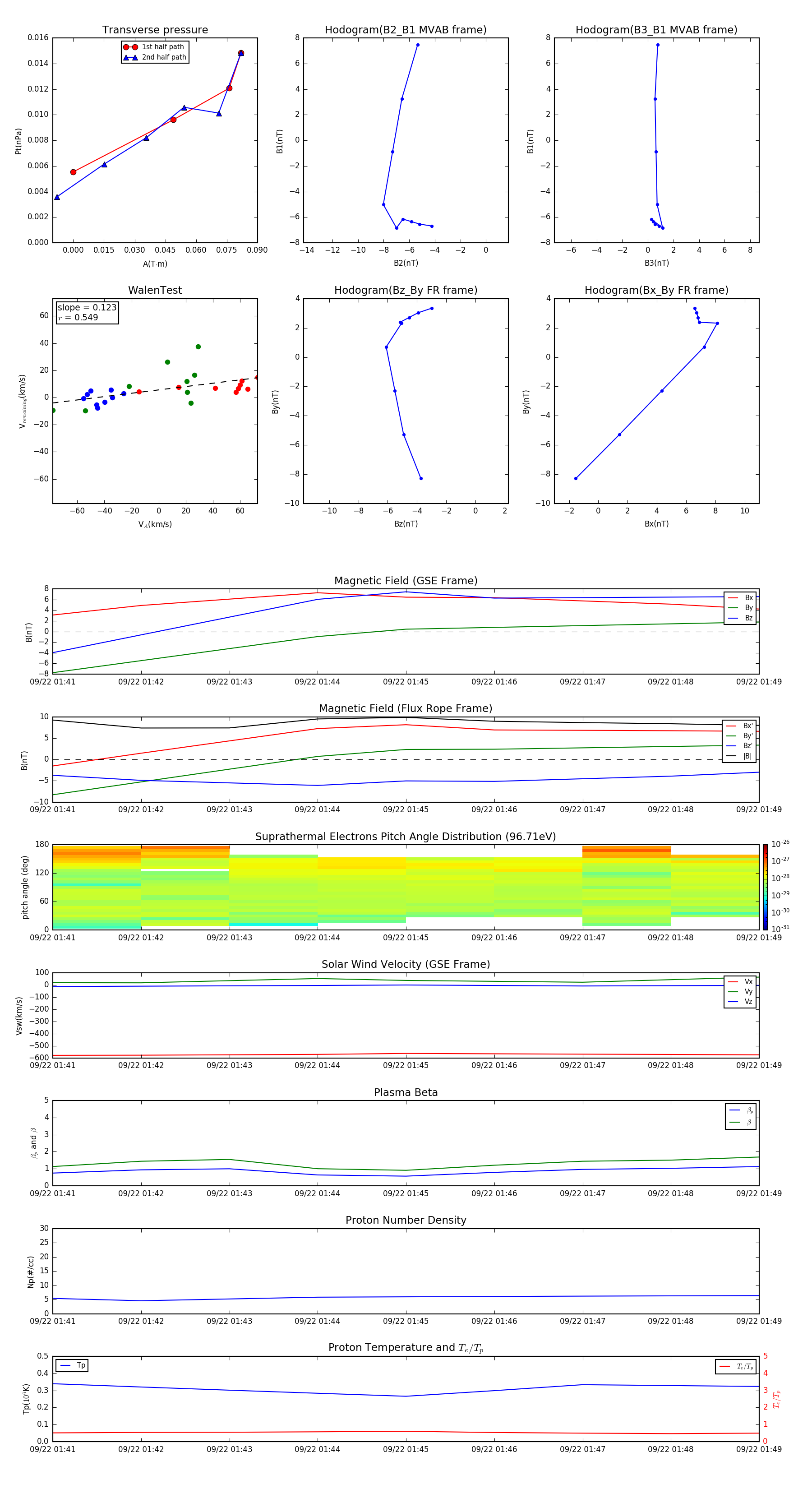Select the '2nd half path' legend entry

click(x=155, y=57)
